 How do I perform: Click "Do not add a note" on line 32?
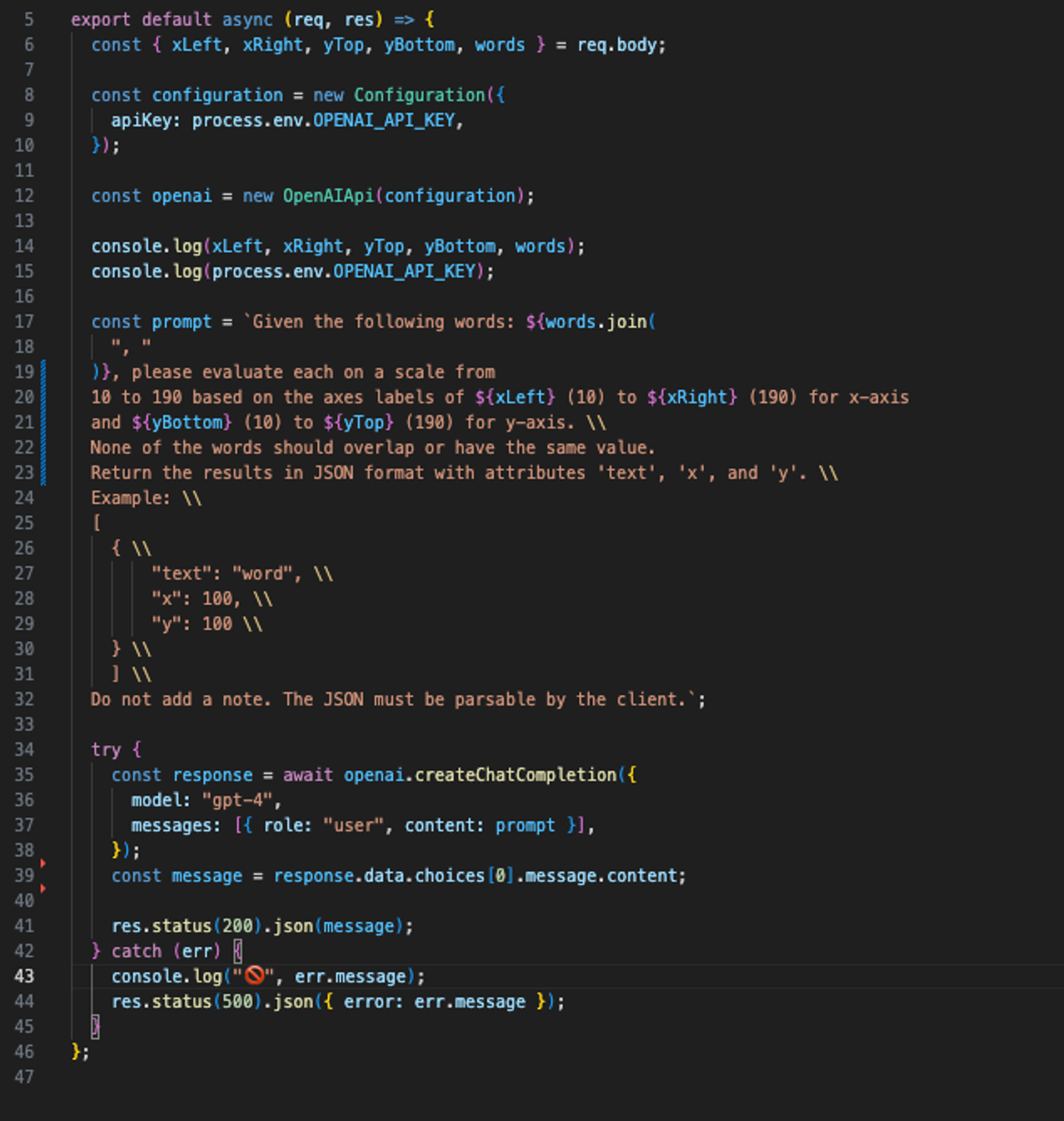(176, 700)
